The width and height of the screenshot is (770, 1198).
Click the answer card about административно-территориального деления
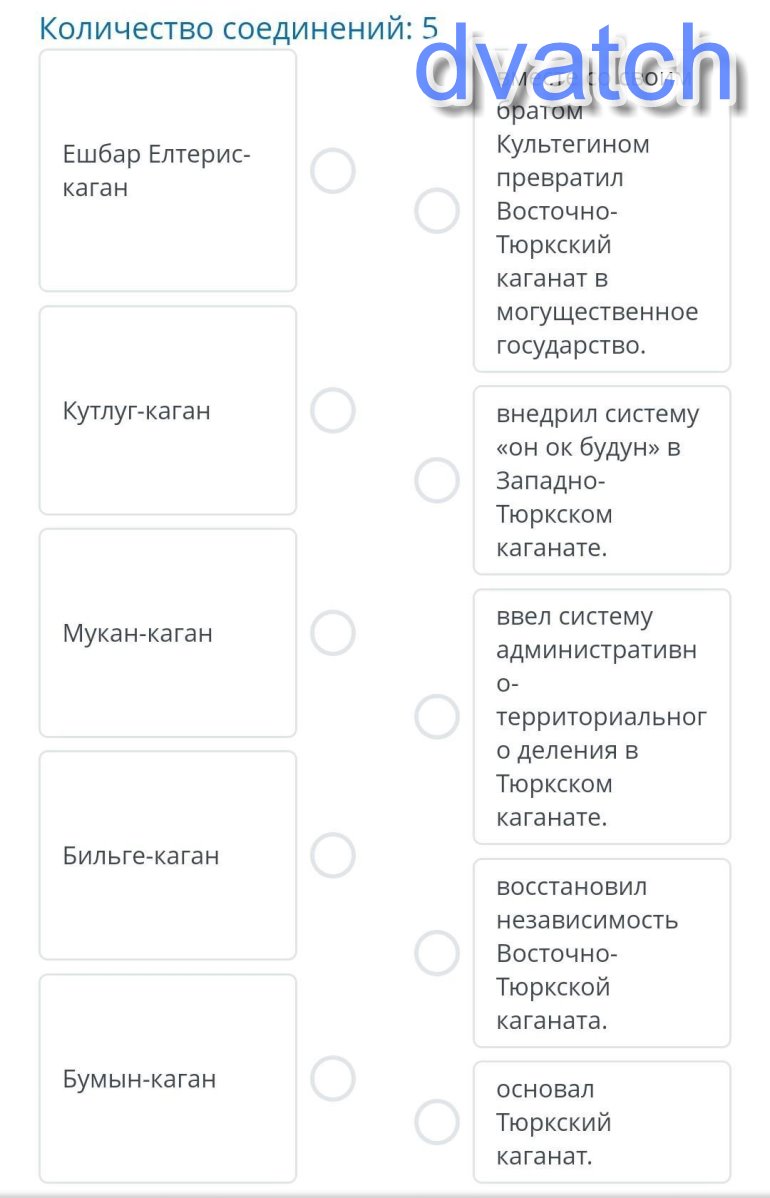(600, 717)
